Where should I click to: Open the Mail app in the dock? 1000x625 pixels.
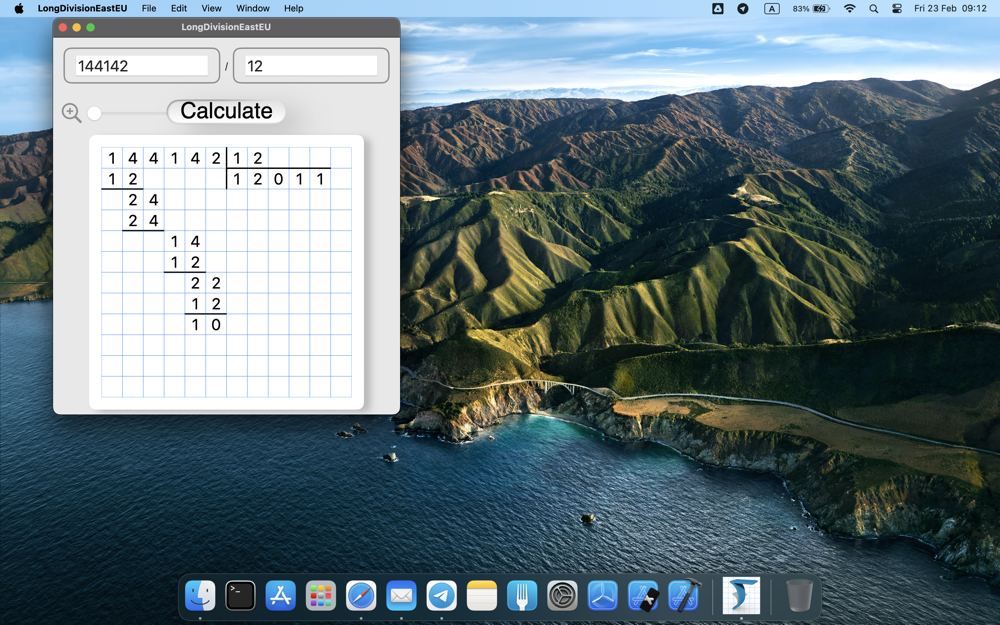(x=401, y=596)
